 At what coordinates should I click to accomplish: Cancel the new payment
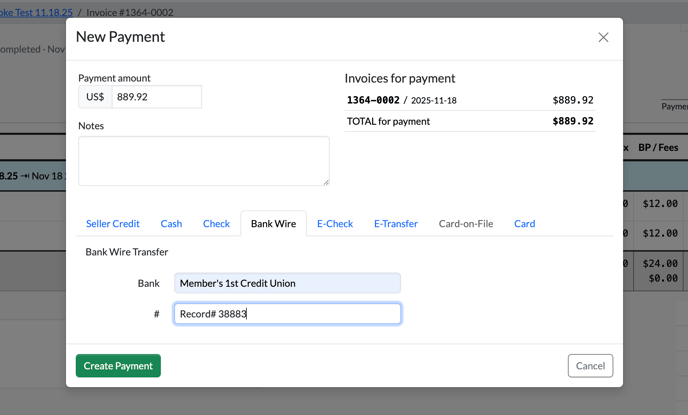(590, 366)
